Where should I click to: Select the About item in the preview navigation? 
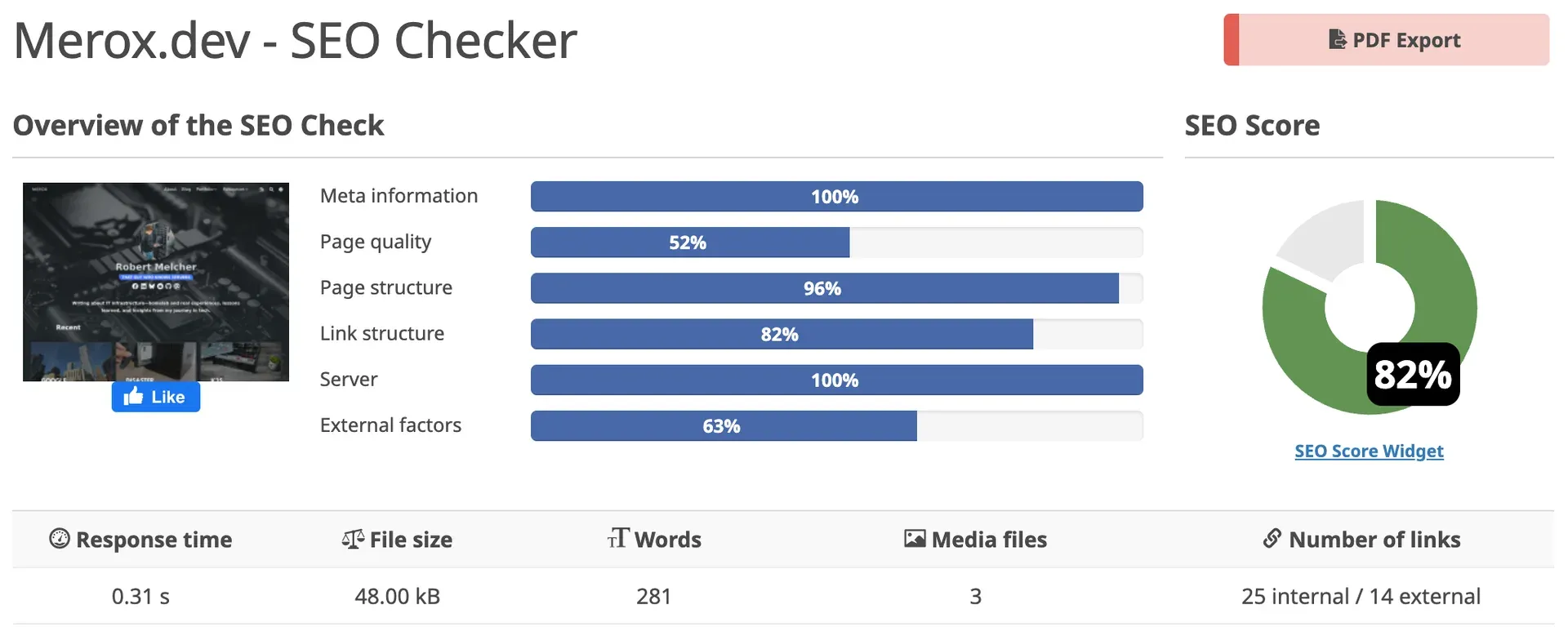[170, 189]
